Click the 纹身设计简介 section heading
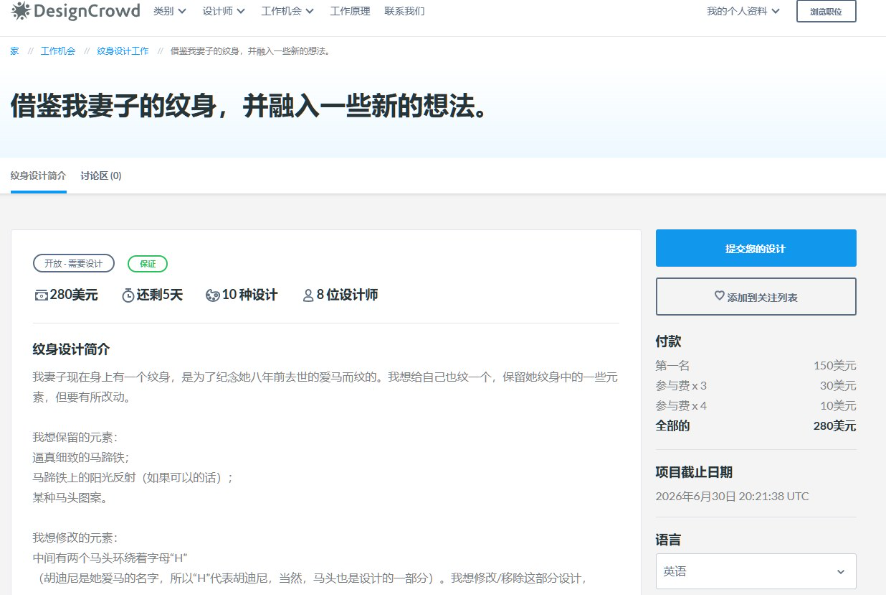Viewport: 886px width, 595px height. [x=71, y=349]
